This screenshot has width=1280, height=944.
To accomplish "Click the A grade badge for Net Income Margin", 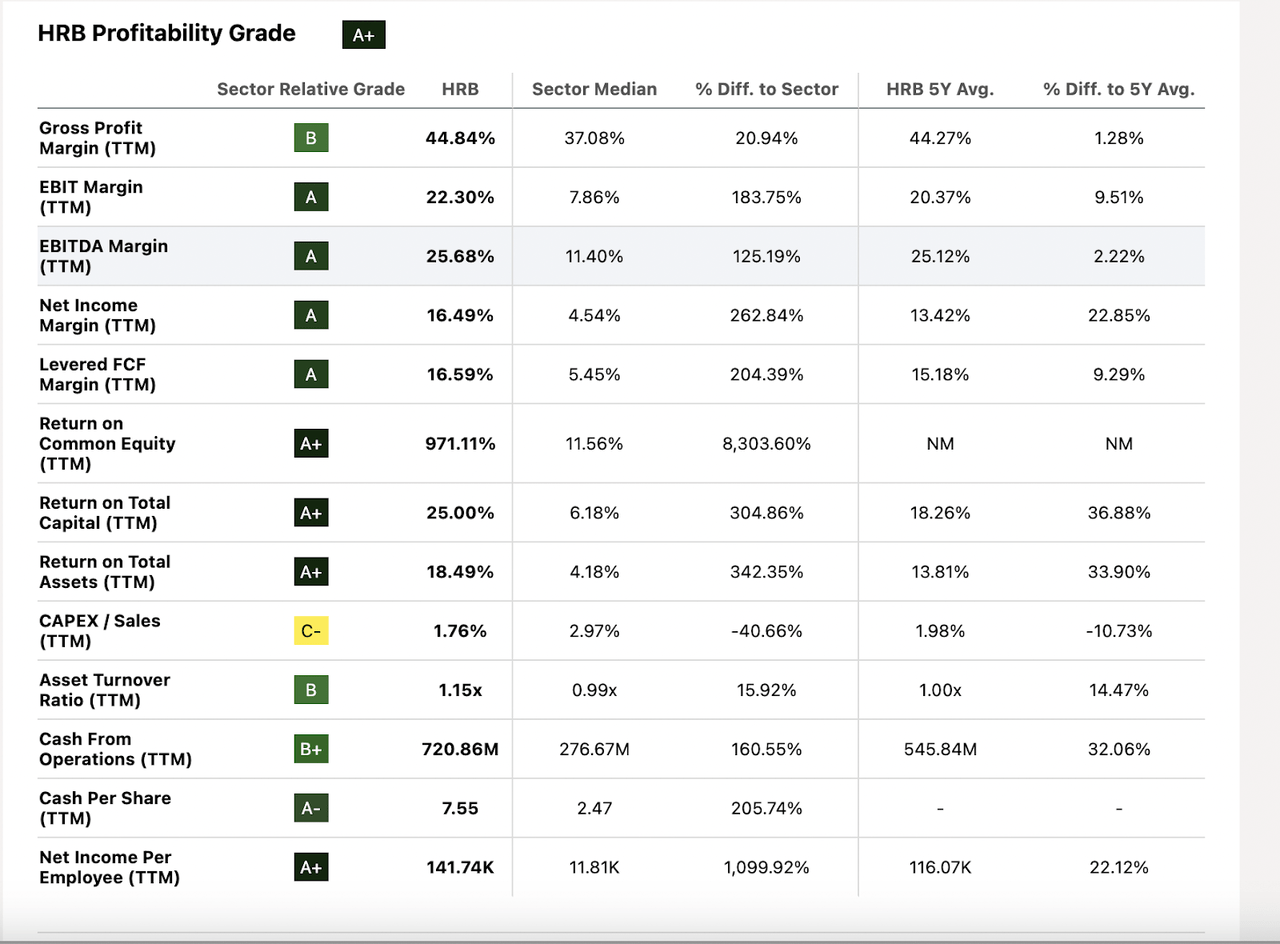I will tap(311, 315).
